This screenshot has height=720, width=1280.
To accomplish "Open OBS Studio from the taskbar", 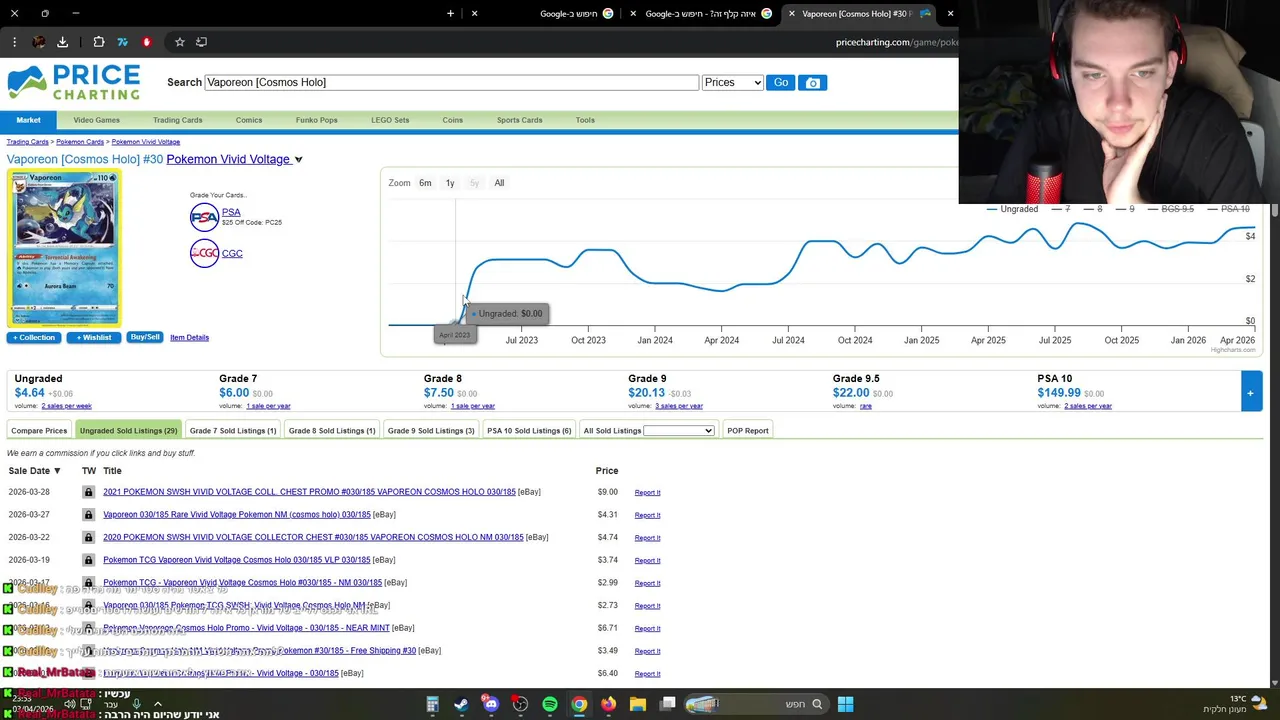I will 520,704.
